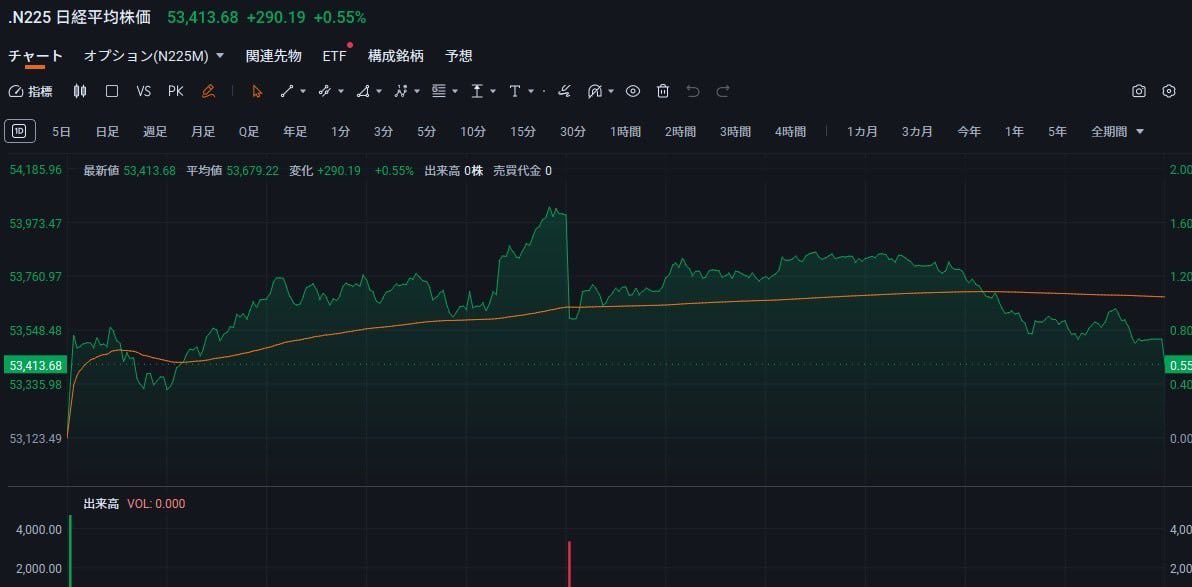Expand the wave pattern tool options
Viewport: 1192px width, 587px height.
click(417, 91)
